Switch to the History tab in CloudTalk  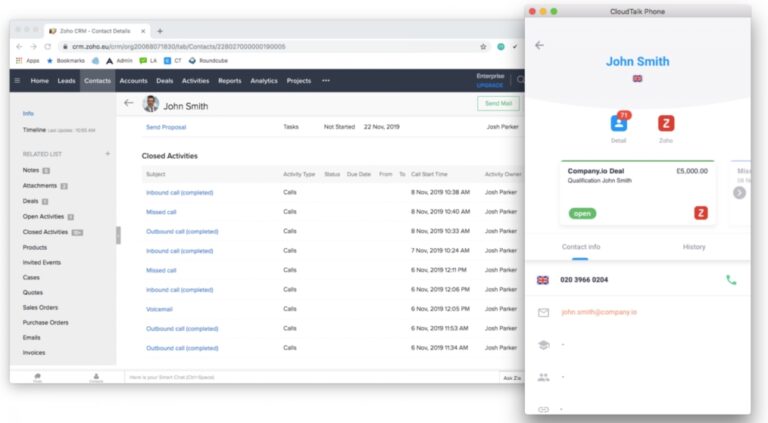pyautogui.click(x=694, y=247)
